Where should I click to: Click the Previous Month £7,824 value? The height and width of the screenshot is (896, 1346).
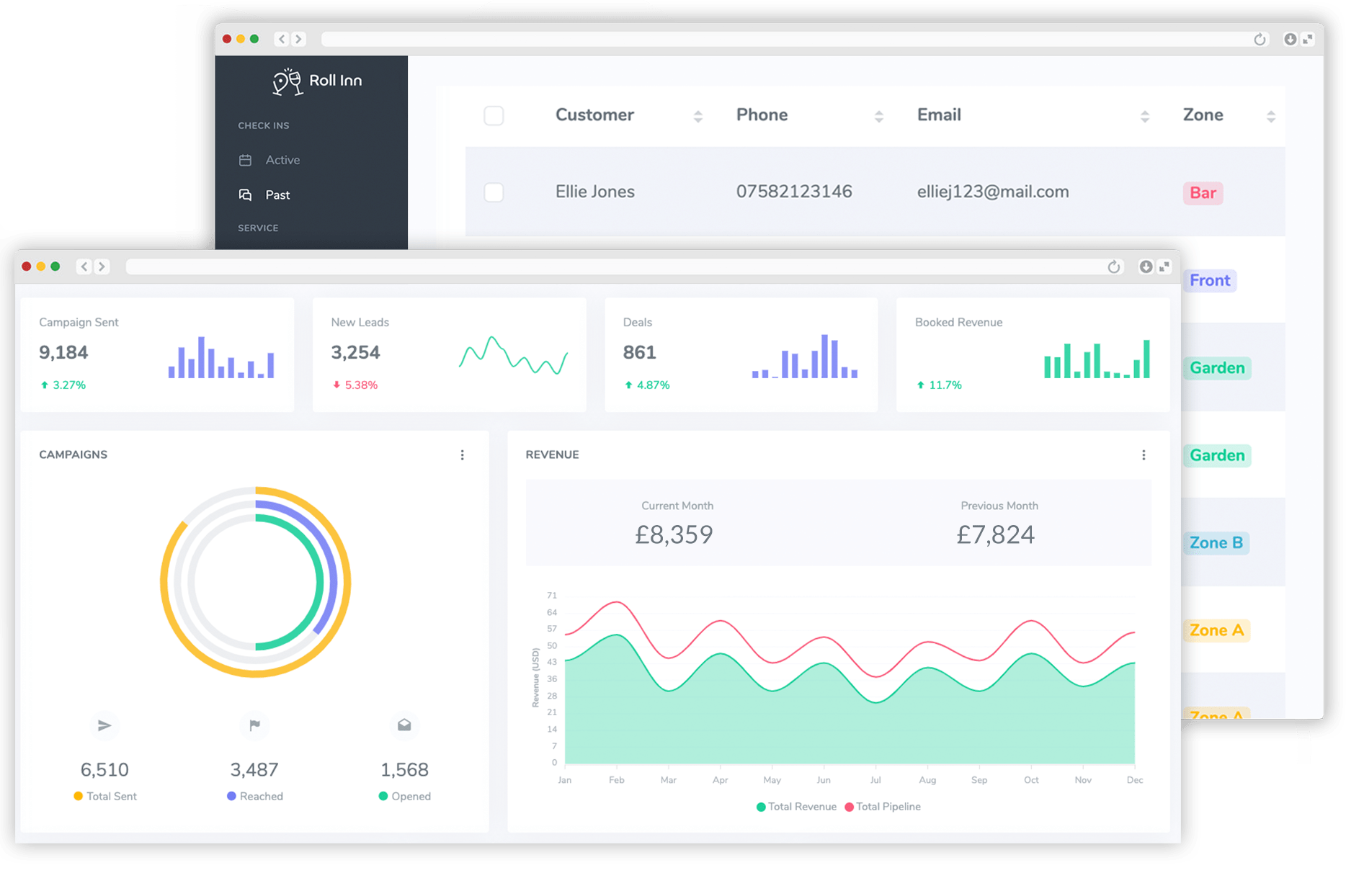[x=995, y=534]
